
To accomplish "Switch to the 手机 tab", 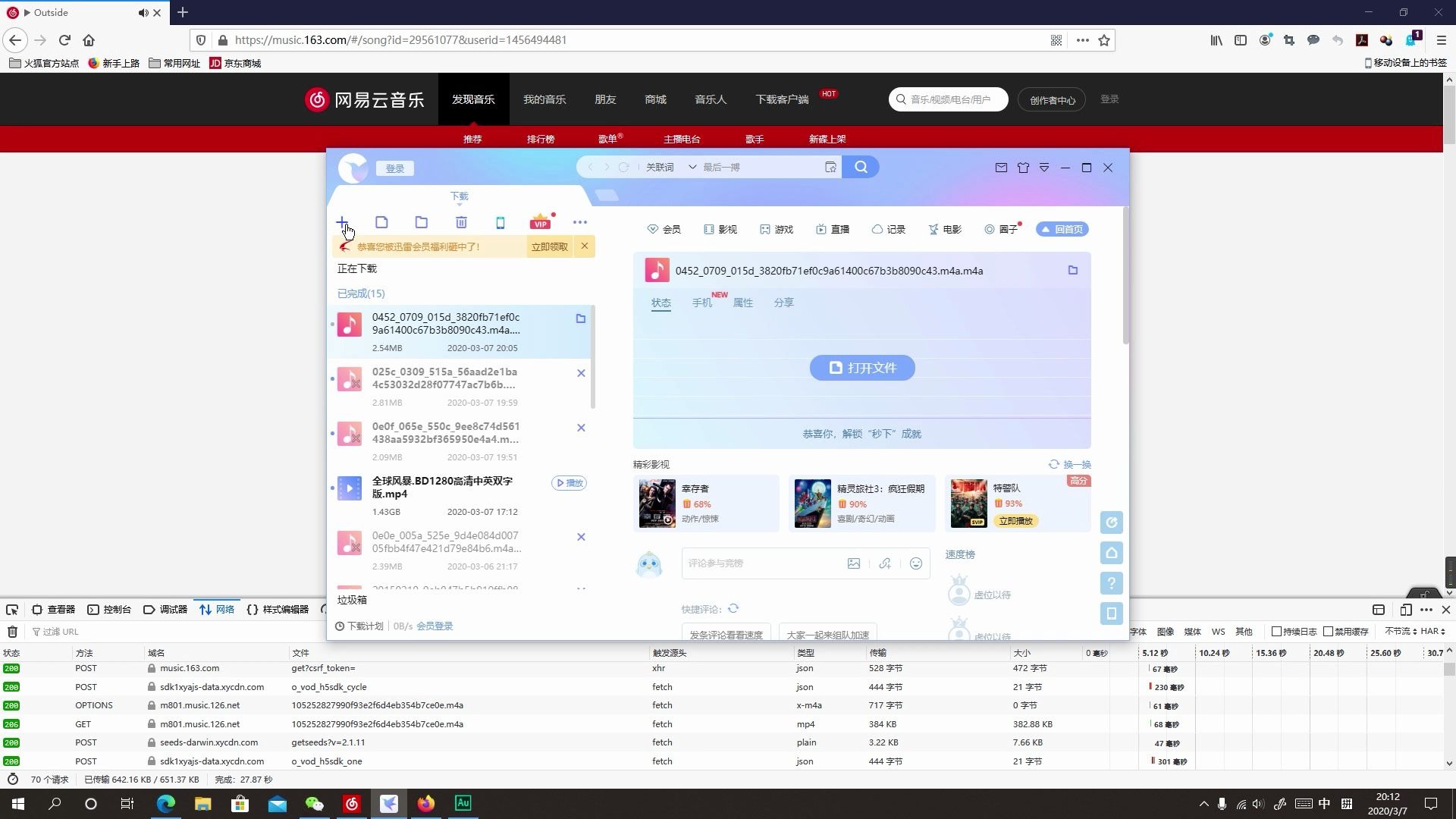I will click(702, 303).
